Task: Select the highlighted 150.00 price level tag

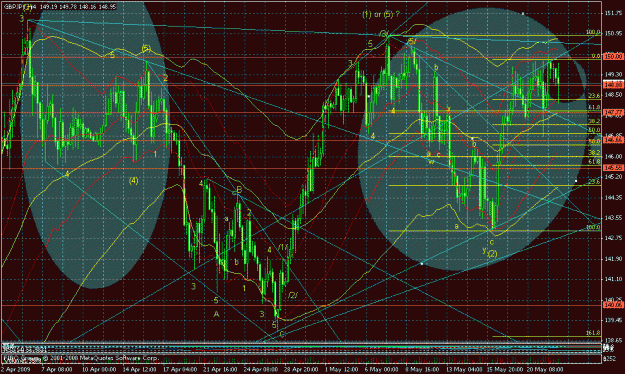Action: point(614,57)
